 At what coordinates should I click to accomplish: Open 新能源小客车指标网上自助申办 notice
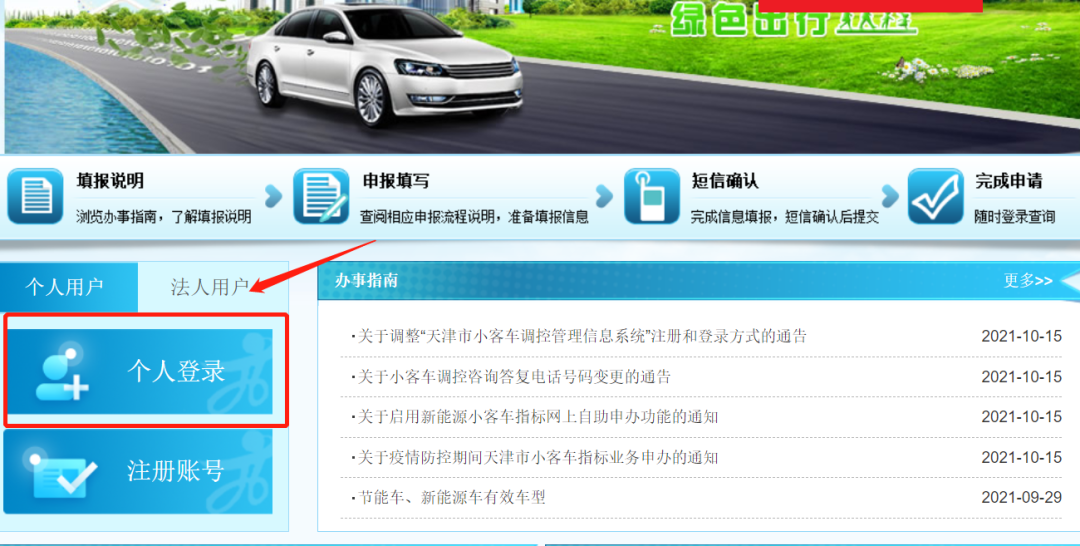tap(535, 417)
